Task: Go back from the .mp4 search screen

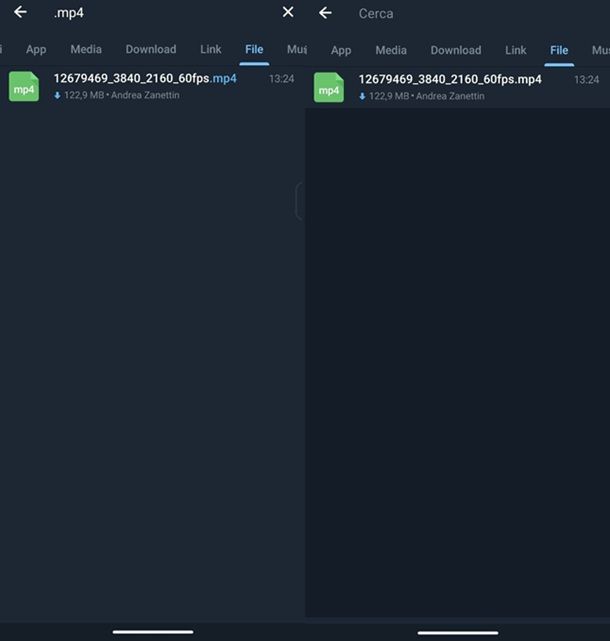Action: [20, 12]
